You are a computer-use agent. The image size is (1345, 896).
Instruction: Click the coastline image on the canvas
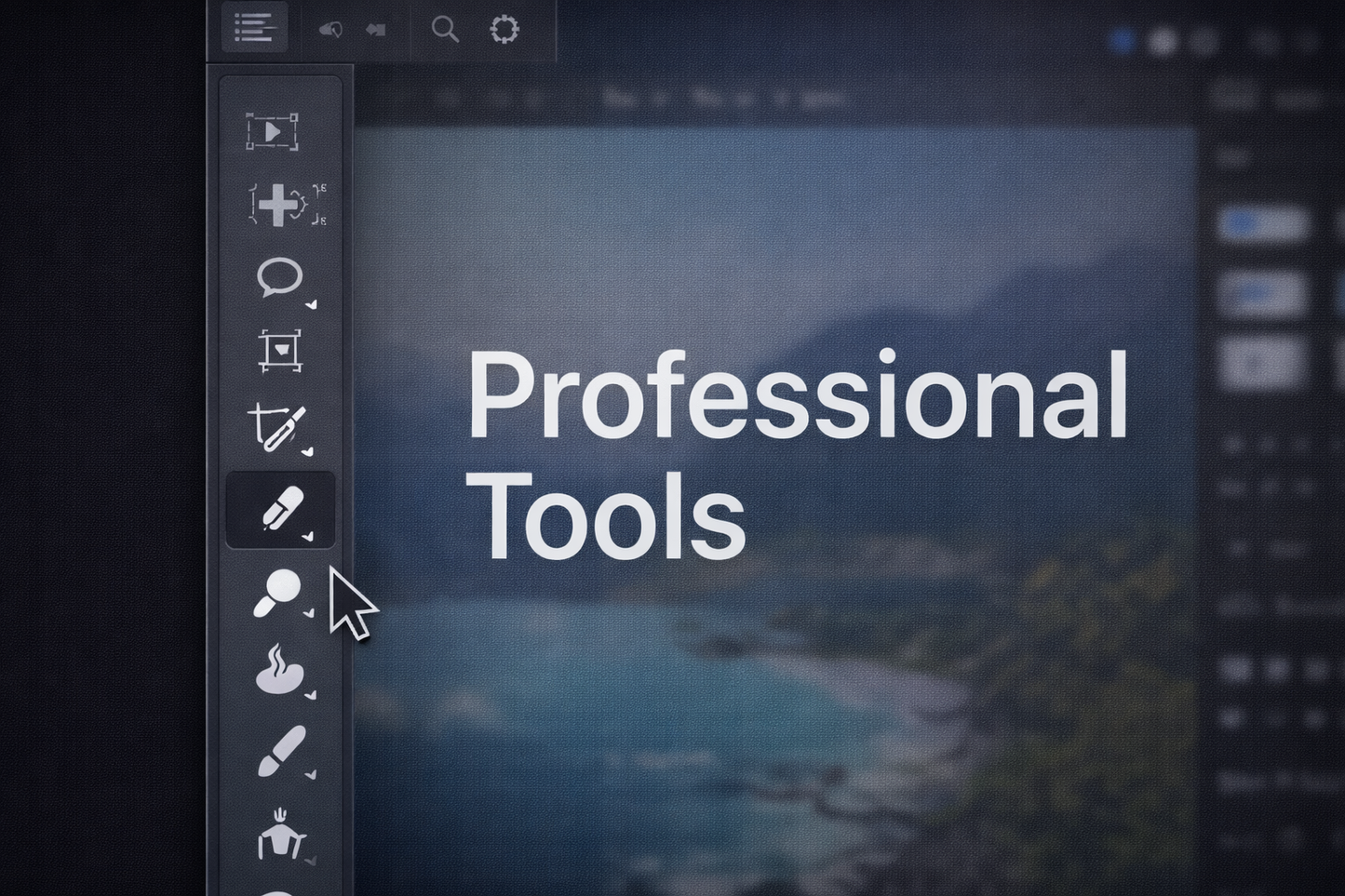click(838, 726)
